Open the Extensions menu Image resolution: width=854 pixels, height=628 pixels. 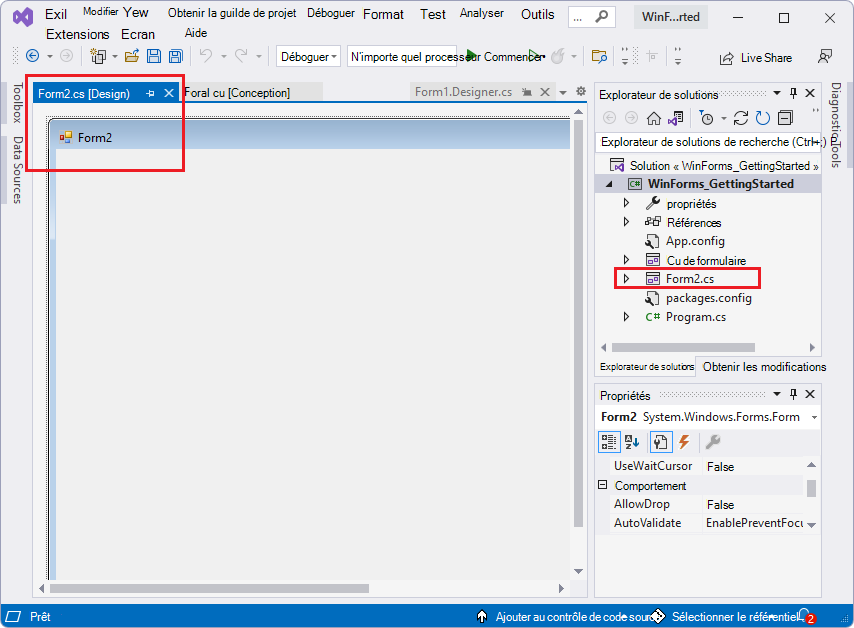pyautogui.click(x=77, y=34)
